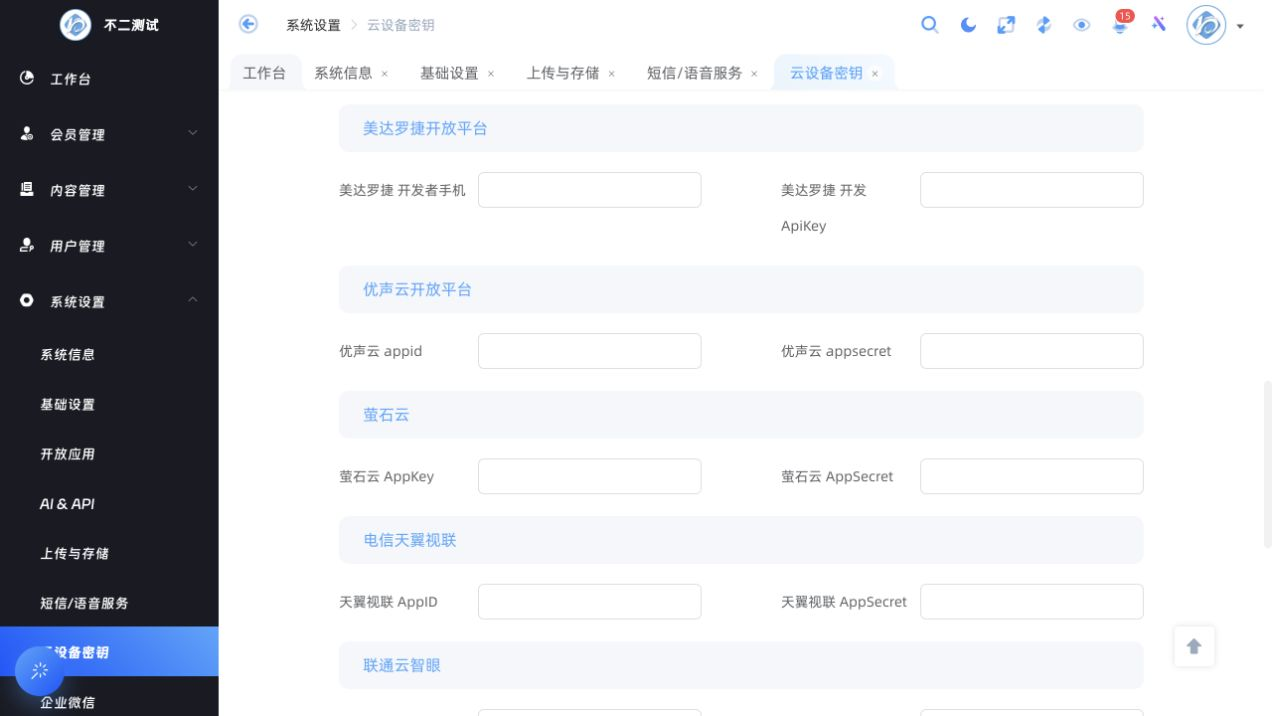
Task: Switch to the 基础设置 tab
Action: [449, 73]
